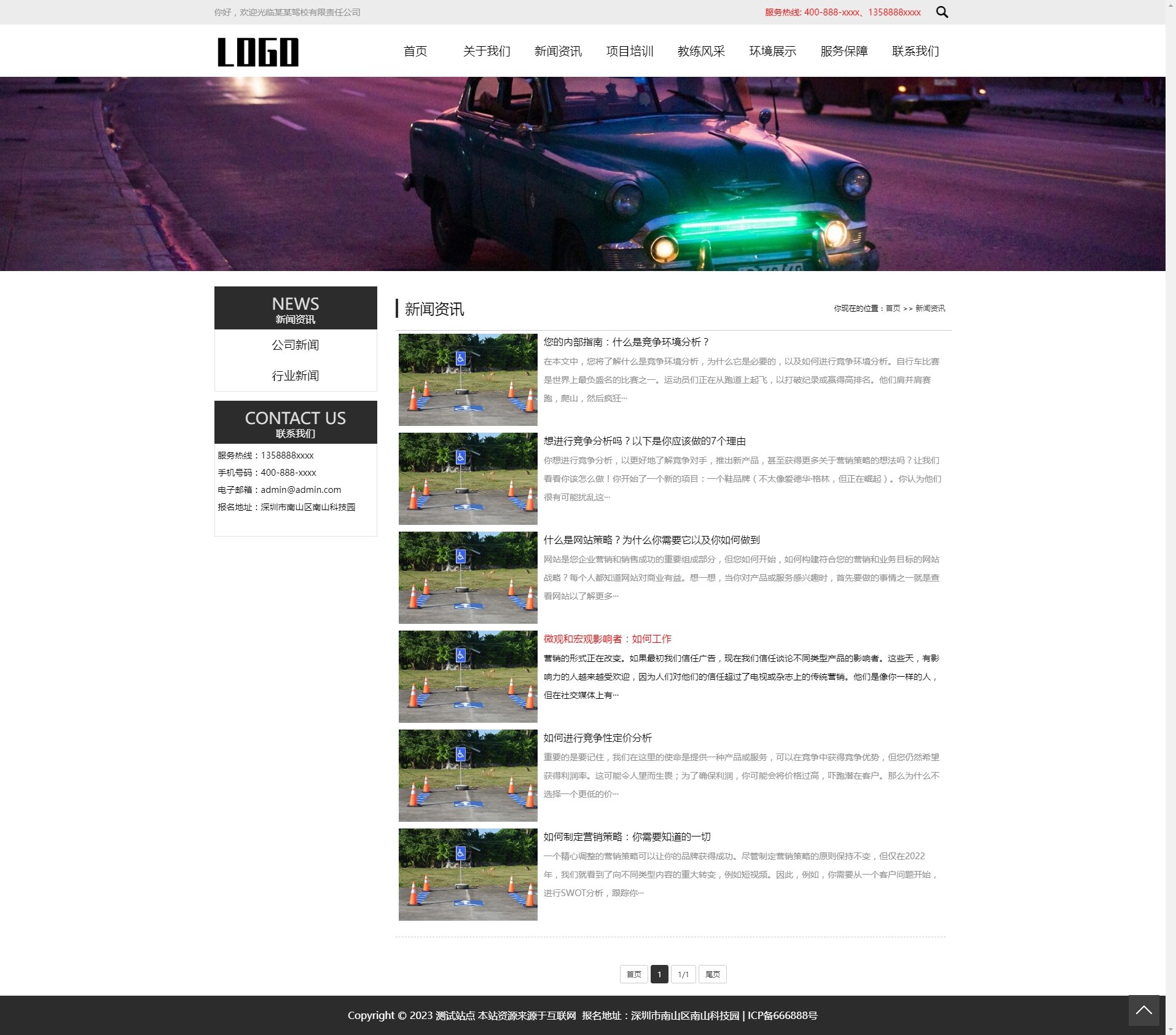This screenshot has width=1176, height=1035.
Task: Open the red-highlighted article 微观和宏观影响者：如何工作
Action: 607,639
